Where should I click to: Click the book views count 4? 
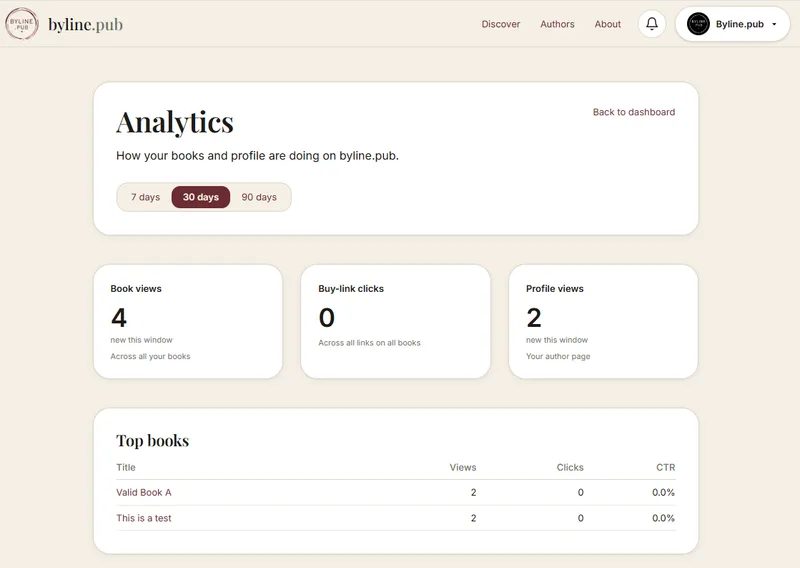point(119,318)
